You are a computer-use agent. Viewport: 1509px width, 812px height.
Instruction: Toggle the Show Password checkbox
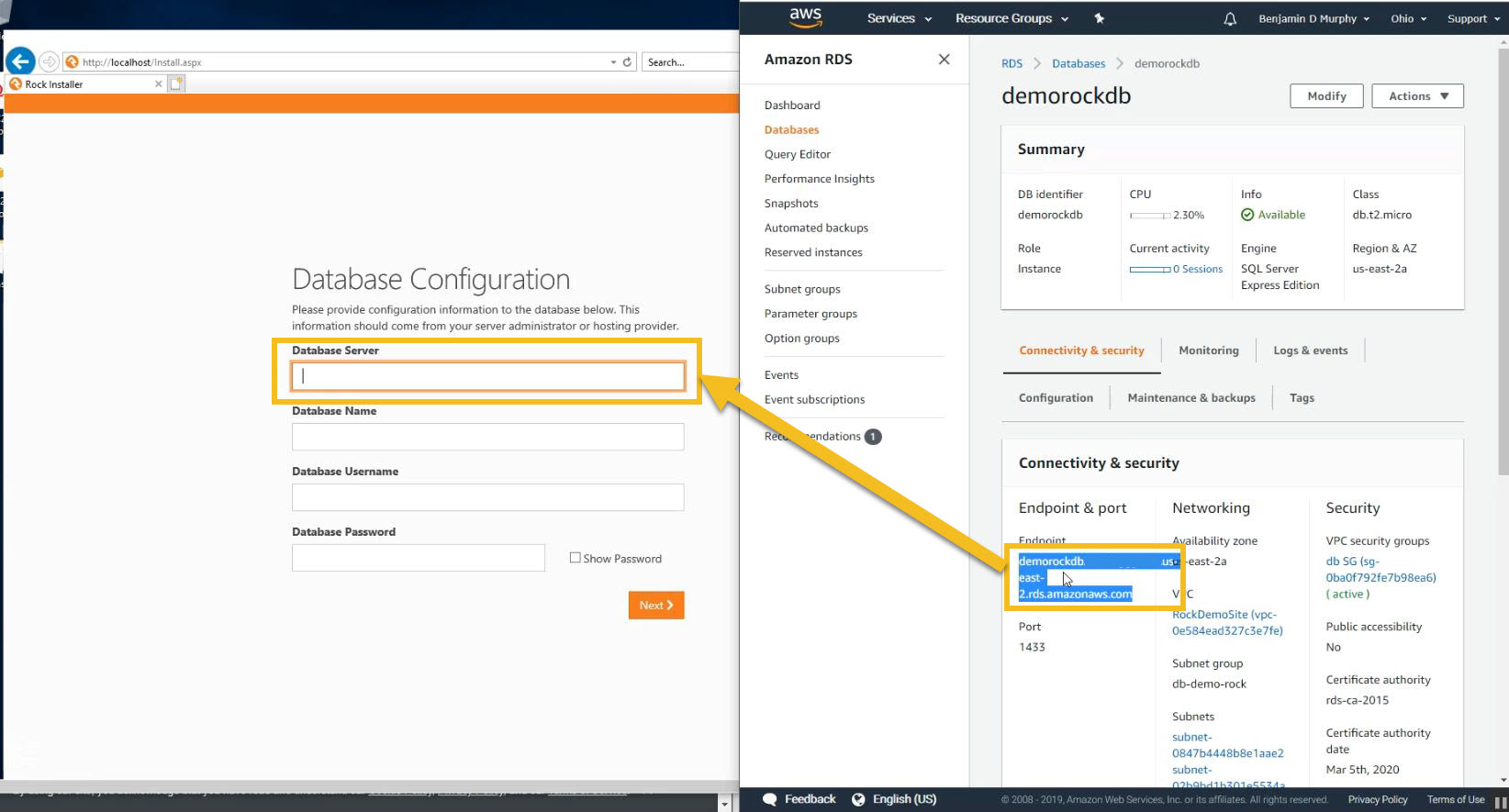tap(575, 558)
